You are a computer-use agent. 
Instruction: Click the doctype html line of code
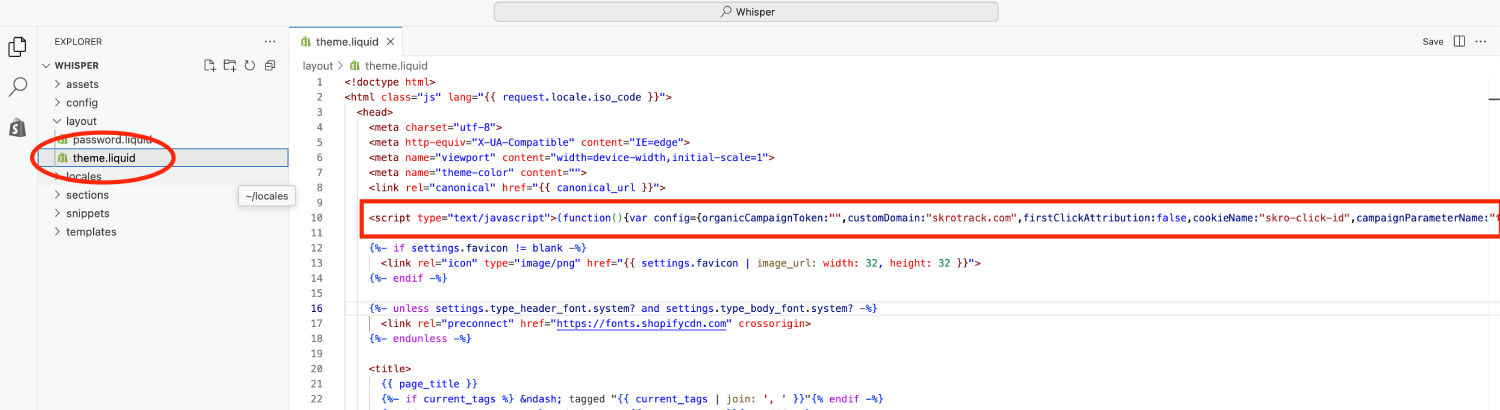[390, 82]
